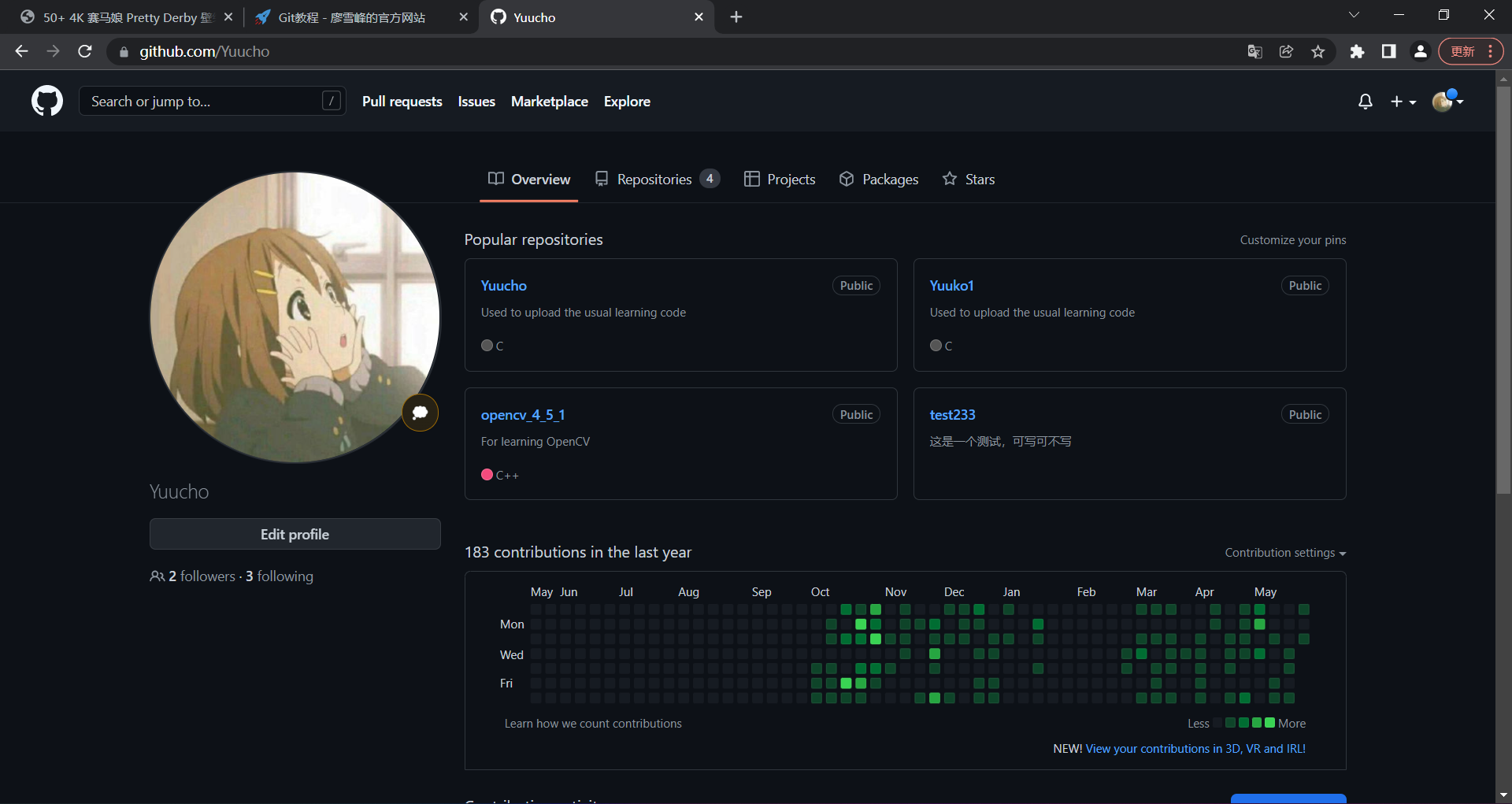Open the Yuuko1 repository link
This screenshot has height=804, width=1512.
point(952,286)
